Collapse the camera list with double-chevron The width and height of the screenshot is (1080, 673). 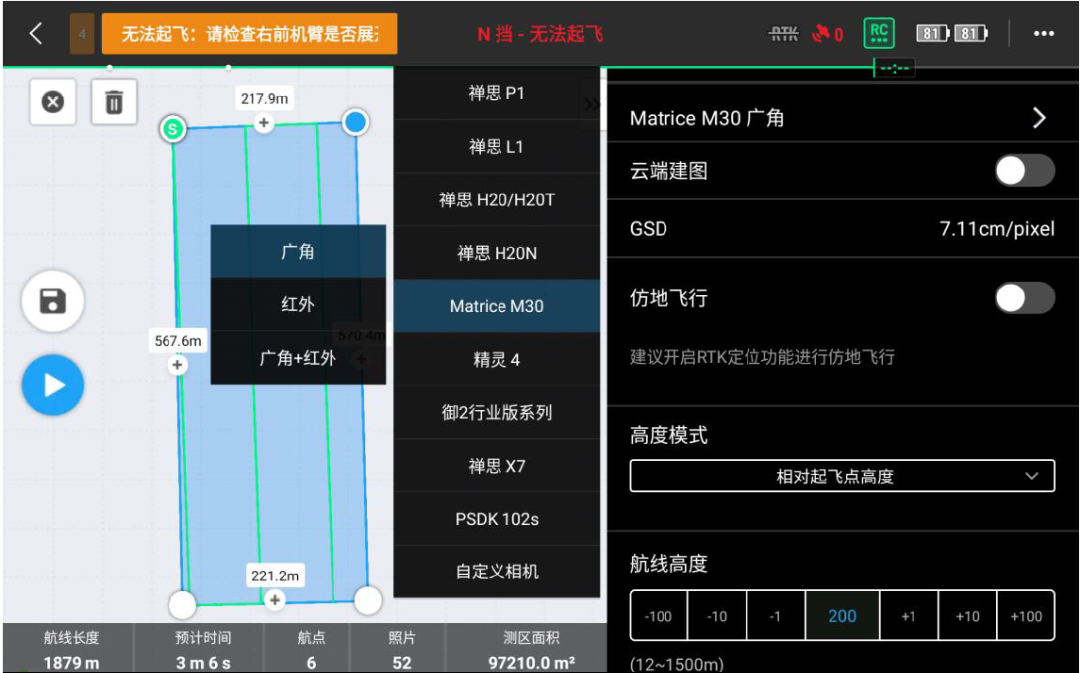coord(592,104)
